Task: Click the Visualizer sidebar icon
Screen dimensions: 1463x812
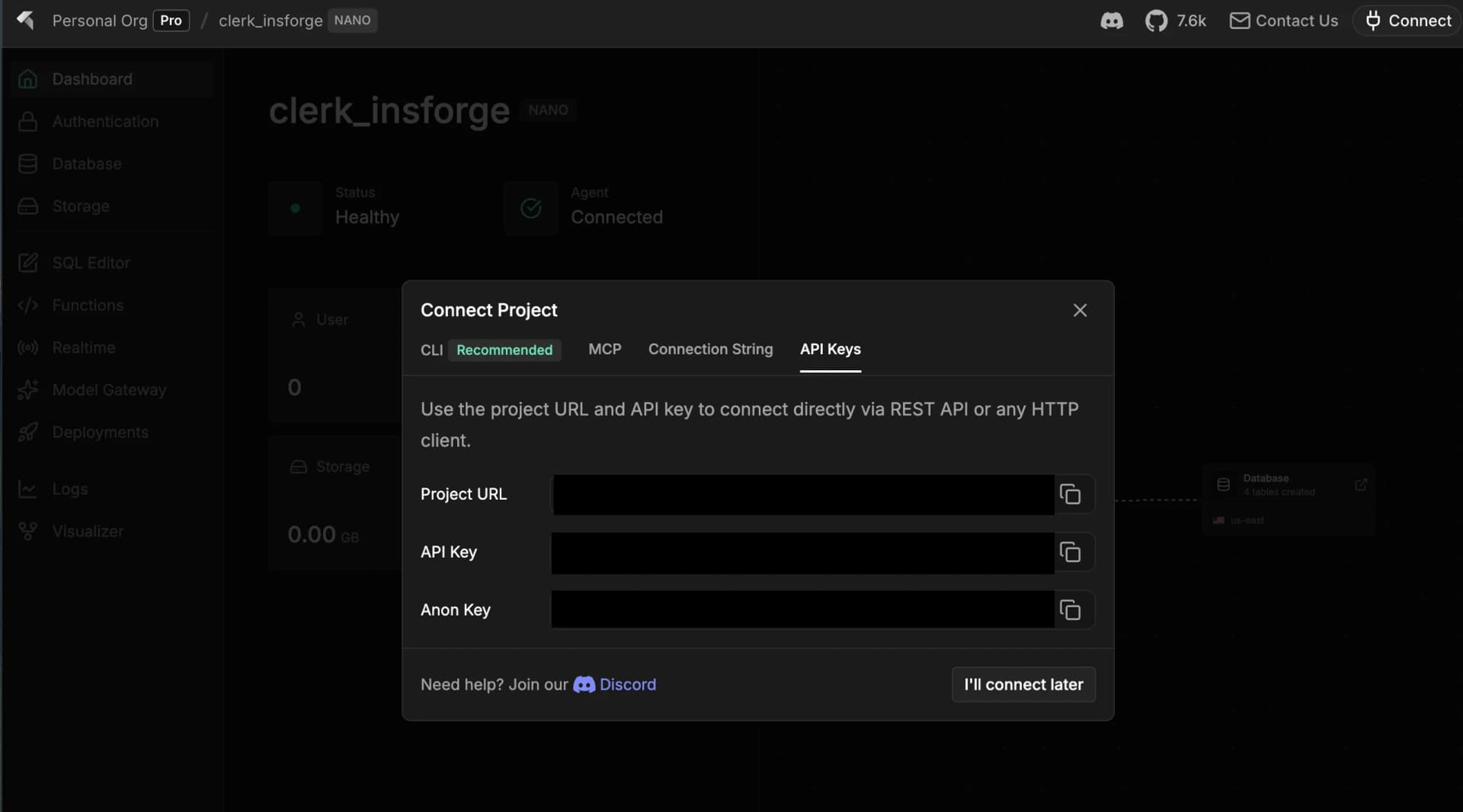Action: 27,532
